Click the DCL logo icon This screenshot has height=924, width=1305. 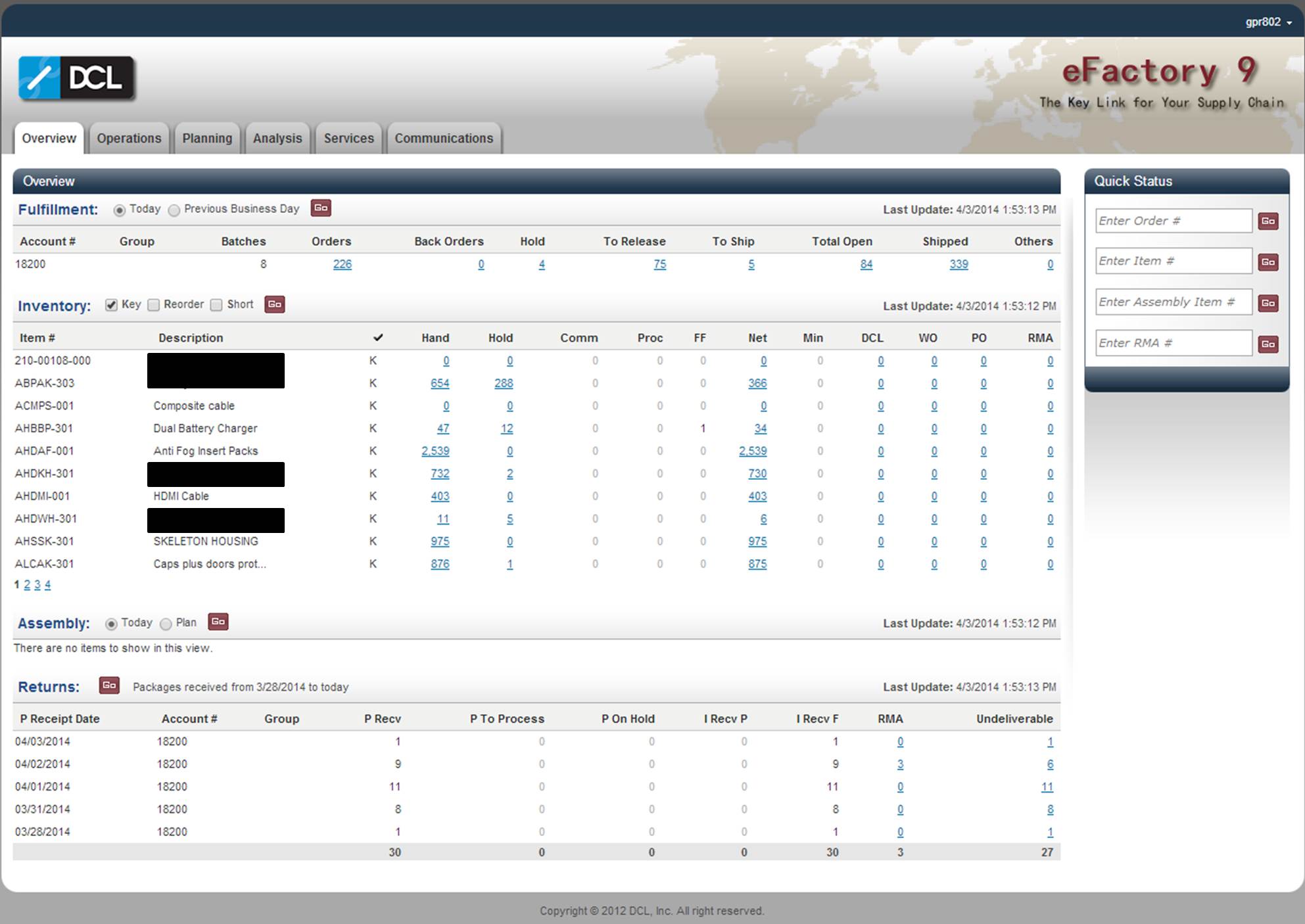[76, 78]
